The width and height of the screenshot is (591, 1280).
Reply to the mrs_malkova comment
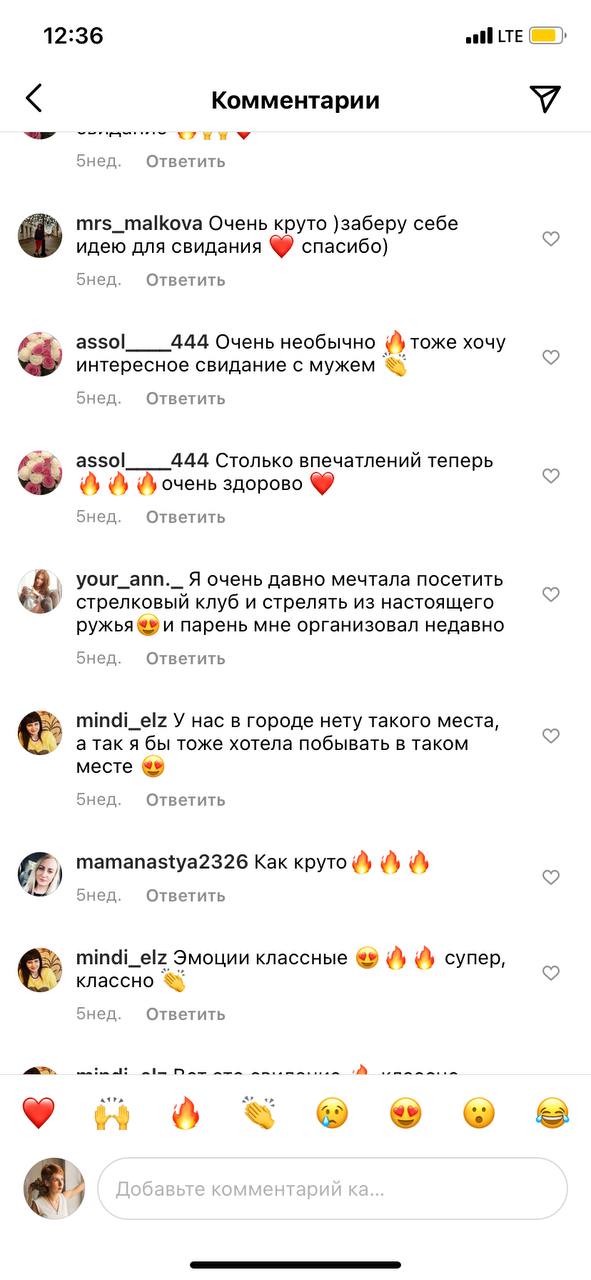coord(185,280)
